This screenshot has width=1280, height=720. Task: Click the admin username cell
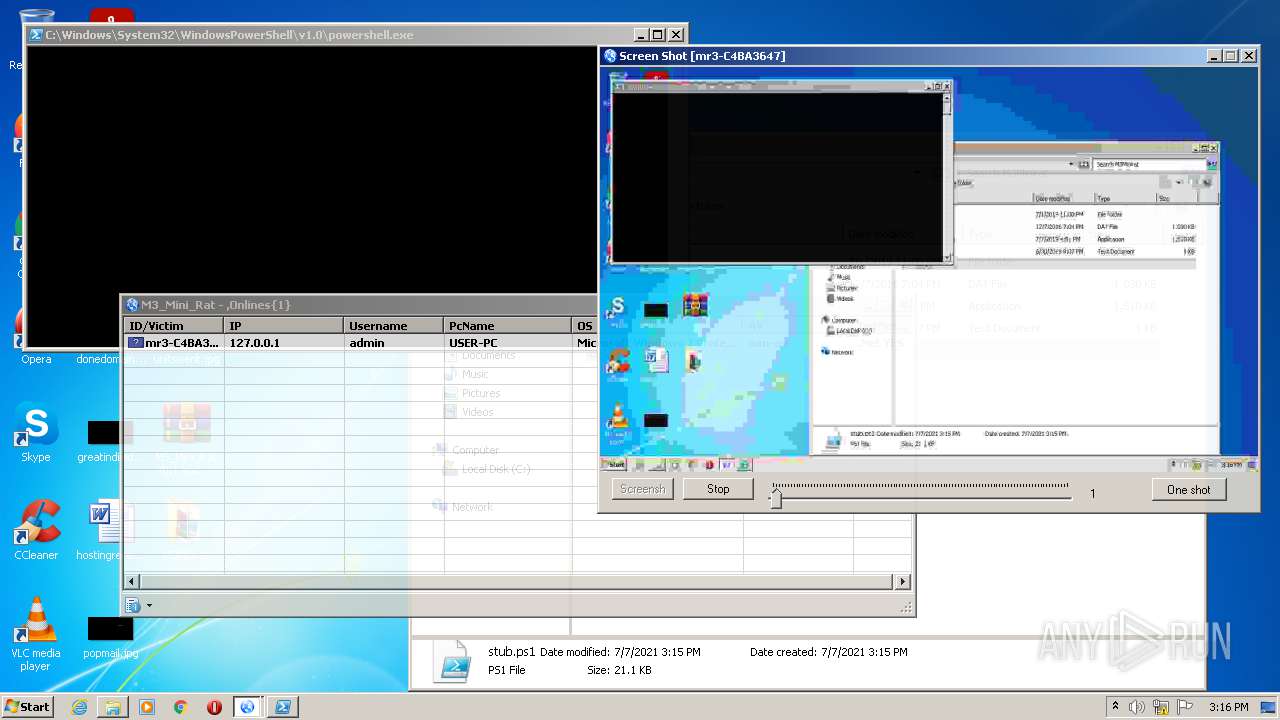[367, 343]
